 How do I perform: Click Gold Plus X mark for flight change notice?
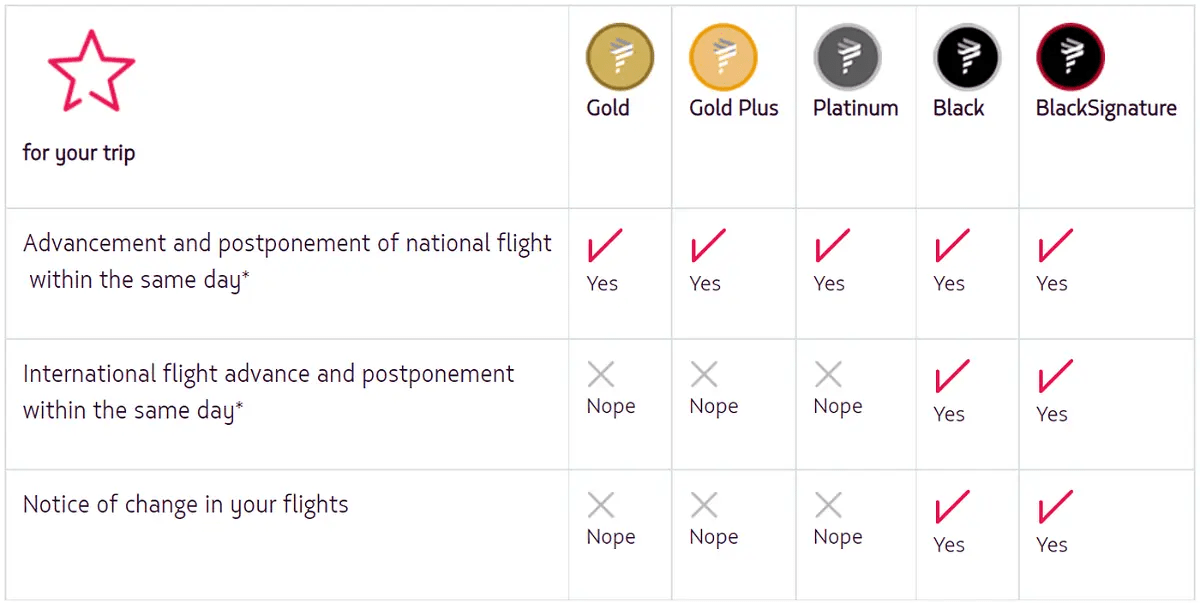click(x=704, y=505)
